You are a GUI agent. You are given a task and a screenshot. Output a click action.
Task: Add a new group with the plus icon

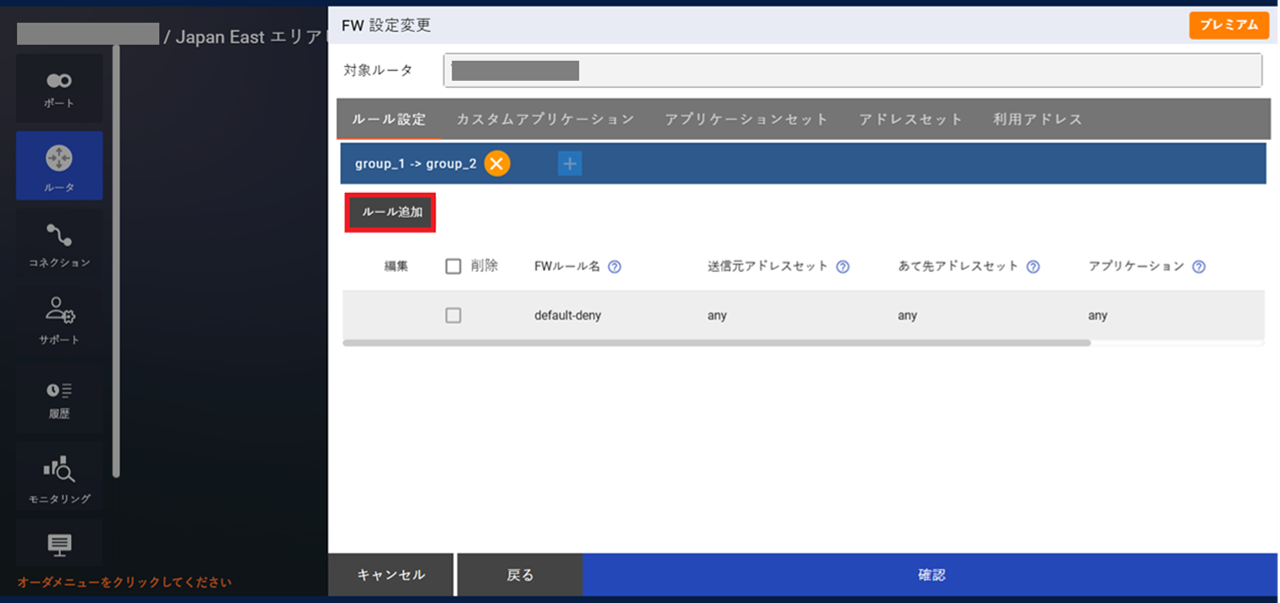(570, 164)
